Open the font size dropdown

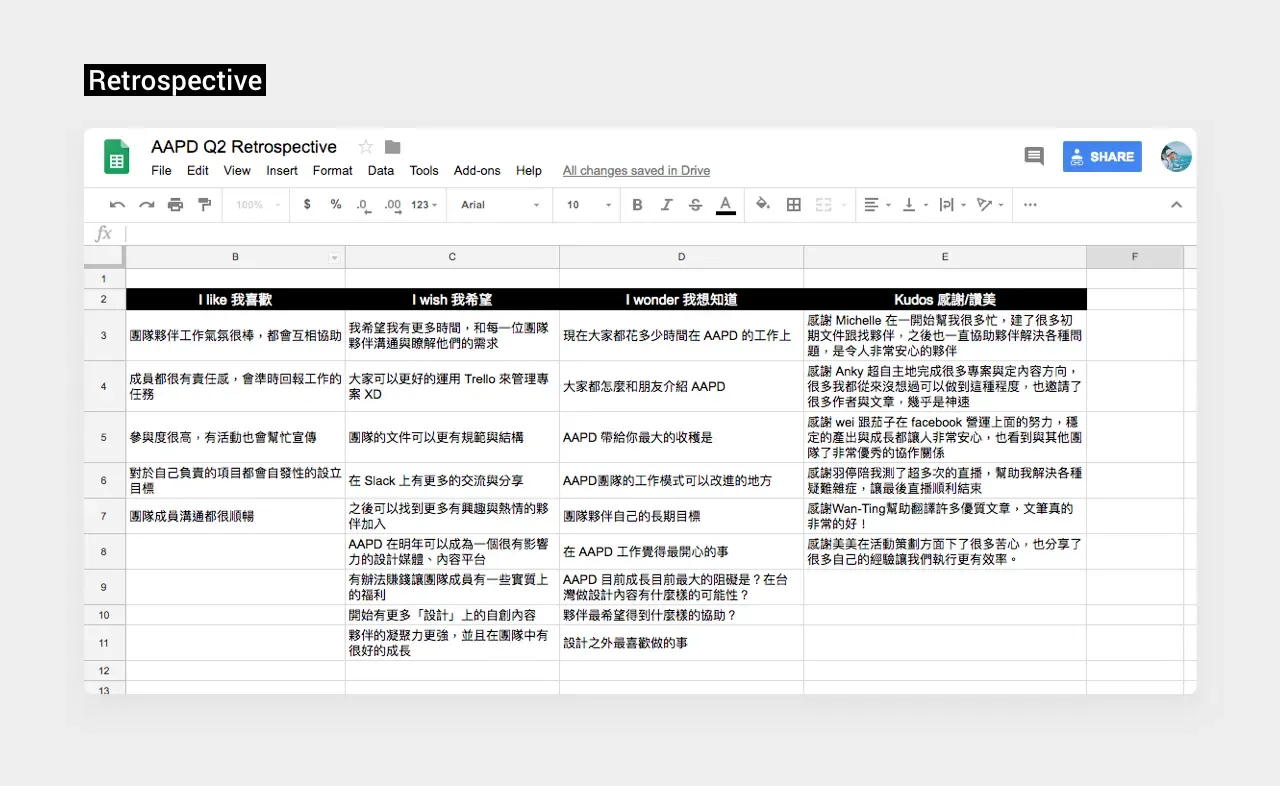pyautogui.click(x=589, y=205)
